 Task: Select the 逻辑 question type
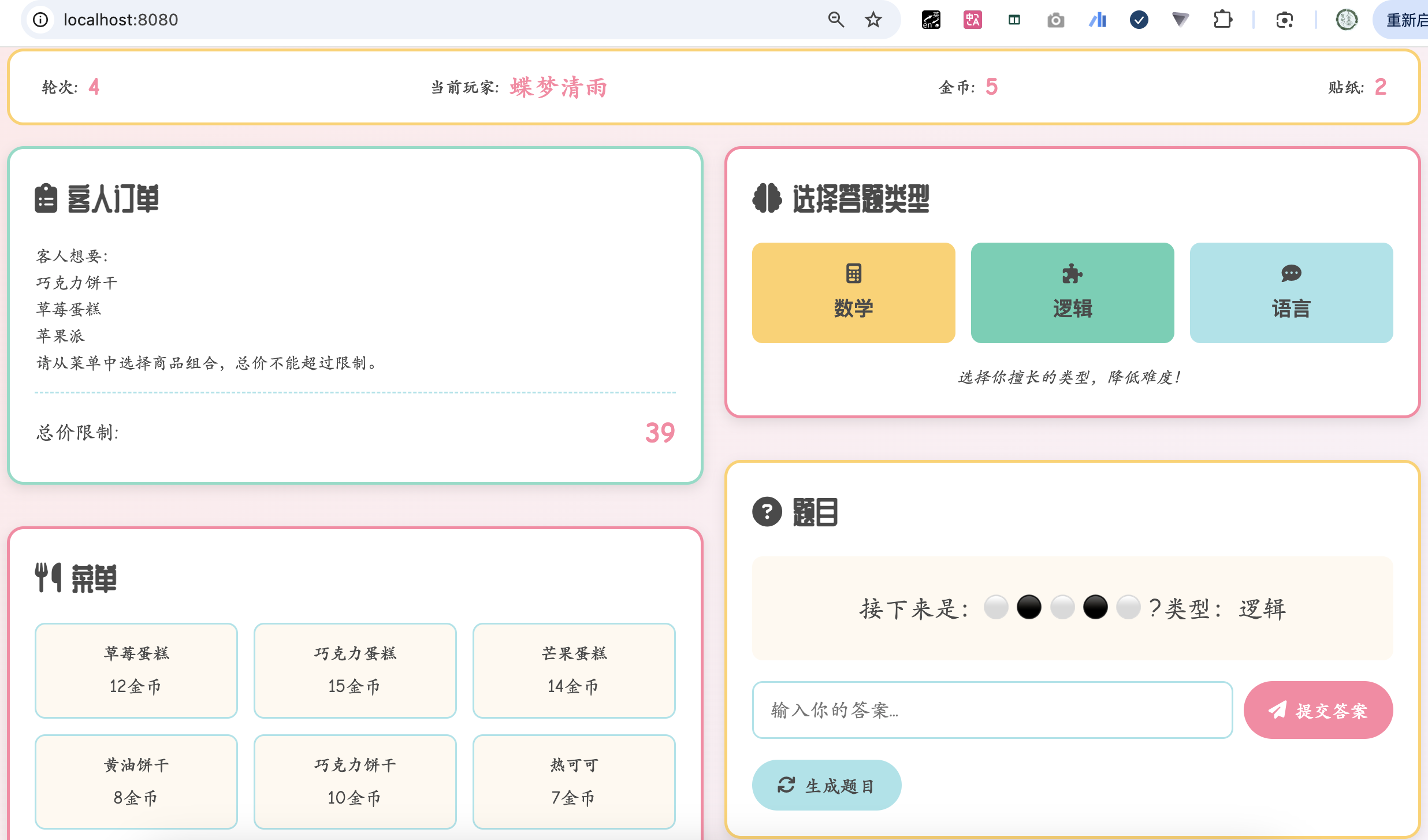click(x=1072, y=292)
